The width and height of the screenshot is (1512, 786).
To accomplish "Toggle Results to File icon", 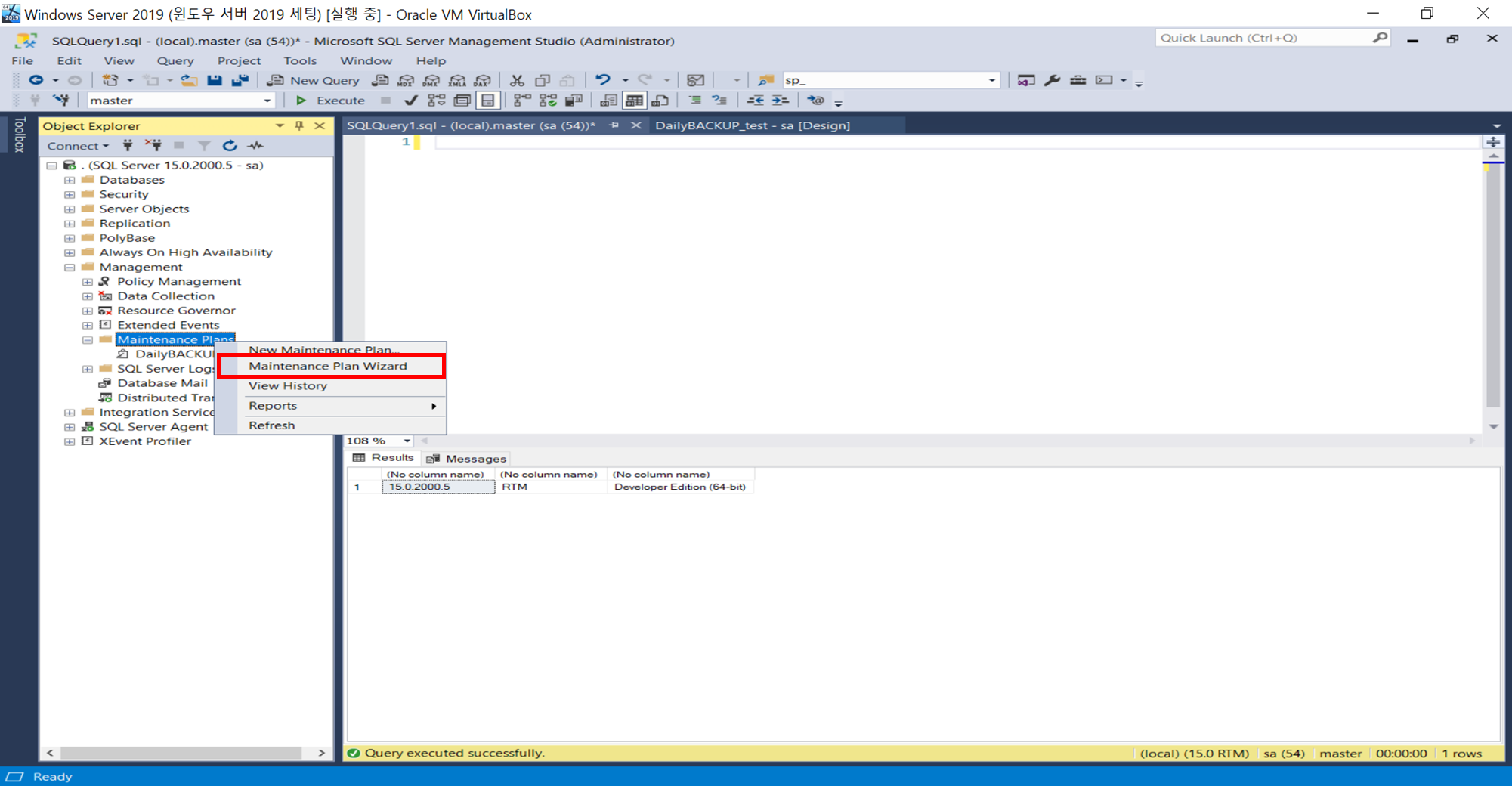I will pos(660,101).
